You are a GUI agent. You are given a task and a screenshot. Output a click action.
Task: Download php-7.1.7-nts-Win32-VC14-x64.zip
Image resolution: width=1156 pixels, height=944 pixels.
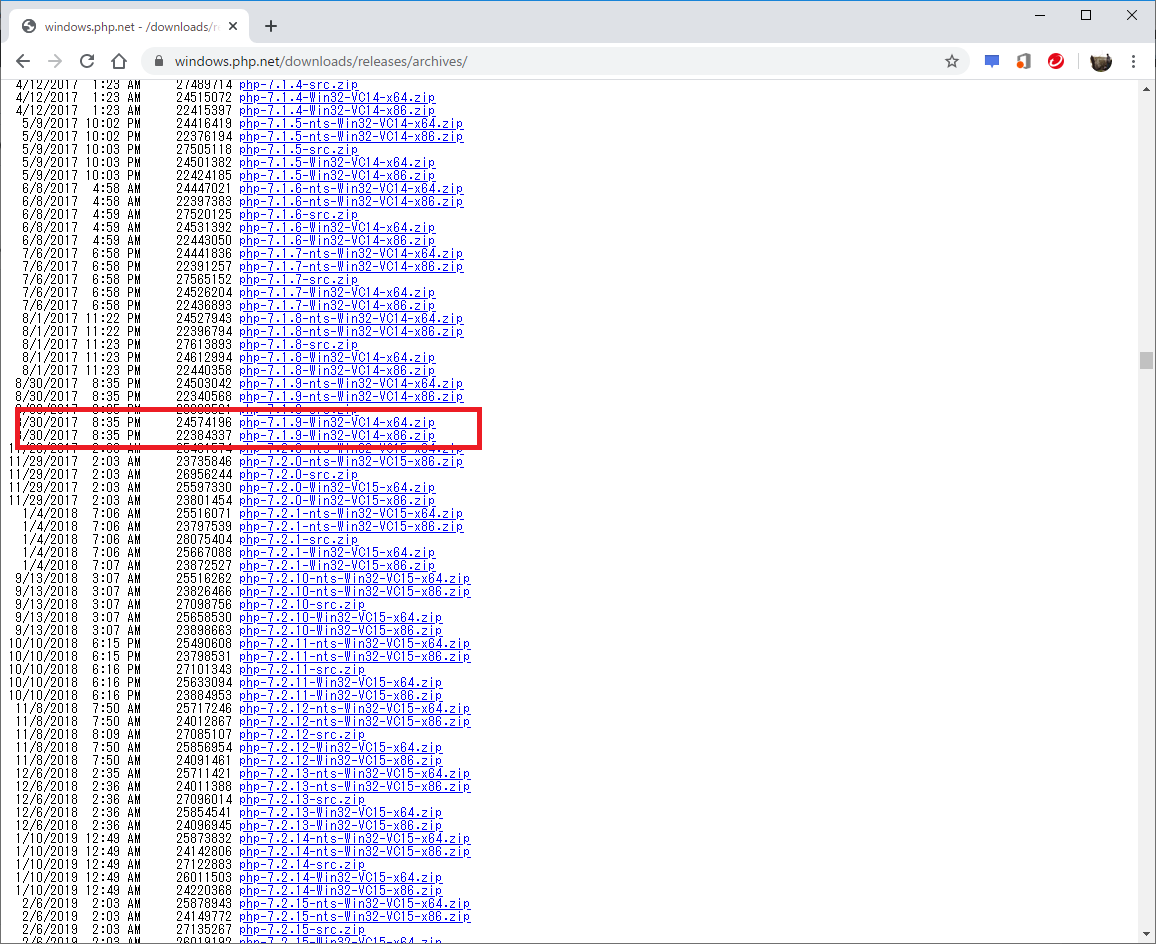coord(351,254)
